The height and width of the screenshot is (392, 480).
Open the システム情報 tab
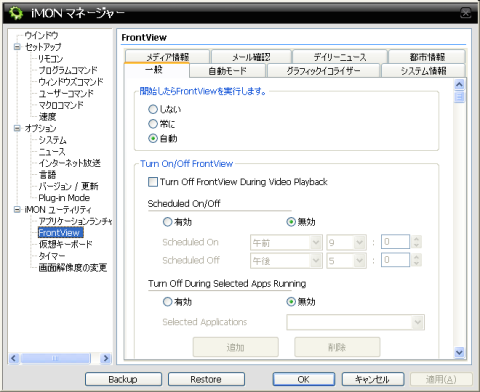[x=423, y=71]
